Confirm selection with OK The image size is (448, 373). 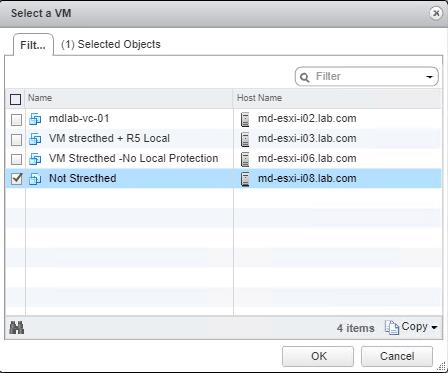318,356
